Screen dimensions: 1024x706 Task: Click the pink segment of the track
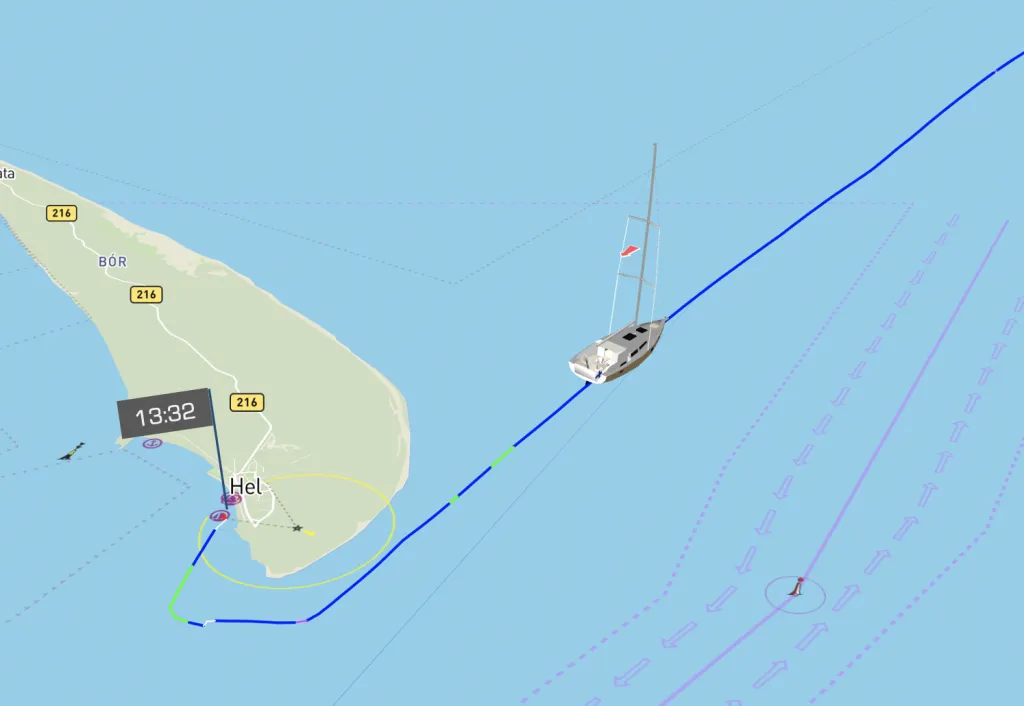click(302, 621)
